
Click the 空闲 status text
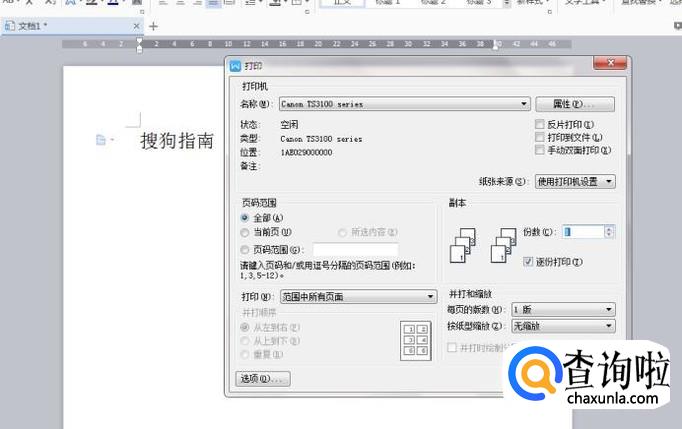289,125
